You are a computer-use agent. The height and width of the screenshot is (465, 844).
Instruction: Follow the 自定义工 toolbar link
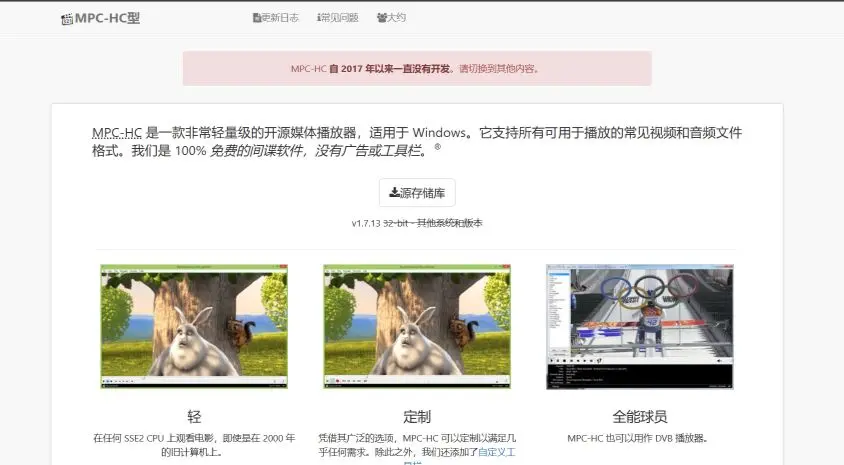(x=497, y=452)
